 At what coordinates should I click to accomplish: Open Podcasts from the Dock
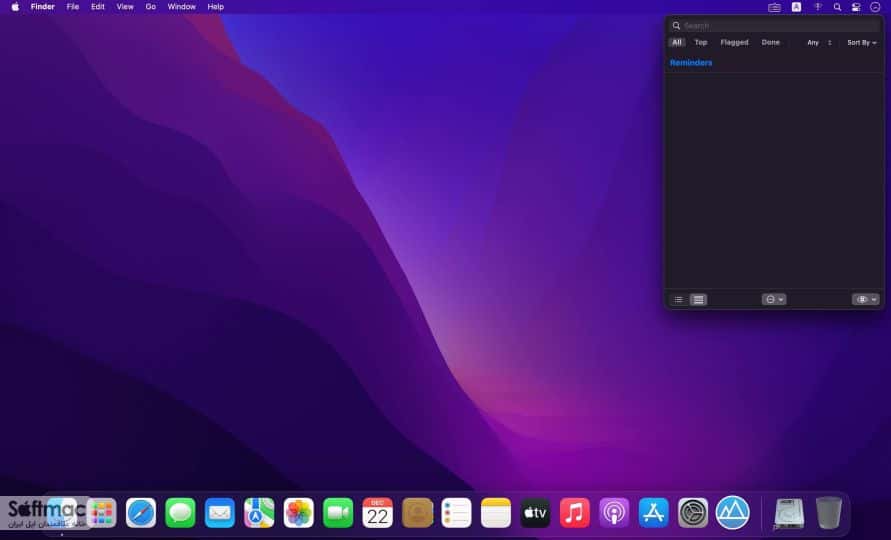click(614, 513)
